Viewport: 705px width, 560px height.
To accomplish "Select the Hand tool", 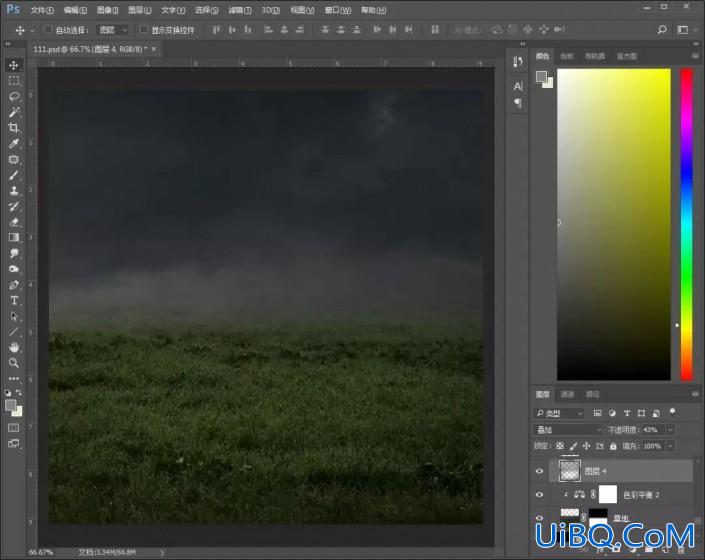I will [x=14, y=347].
